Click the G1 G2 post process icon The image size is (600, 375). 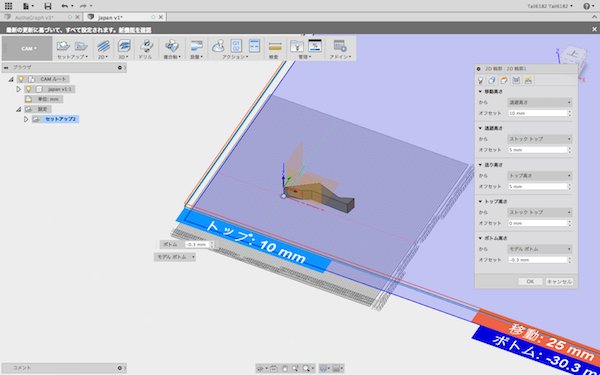236,46
